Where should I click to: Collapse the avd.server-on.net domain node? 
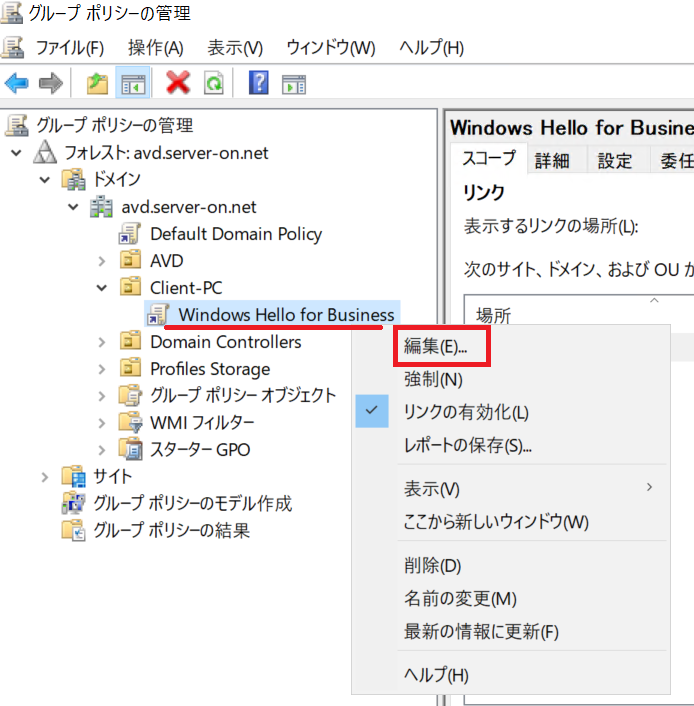click(x=73, y=207)
